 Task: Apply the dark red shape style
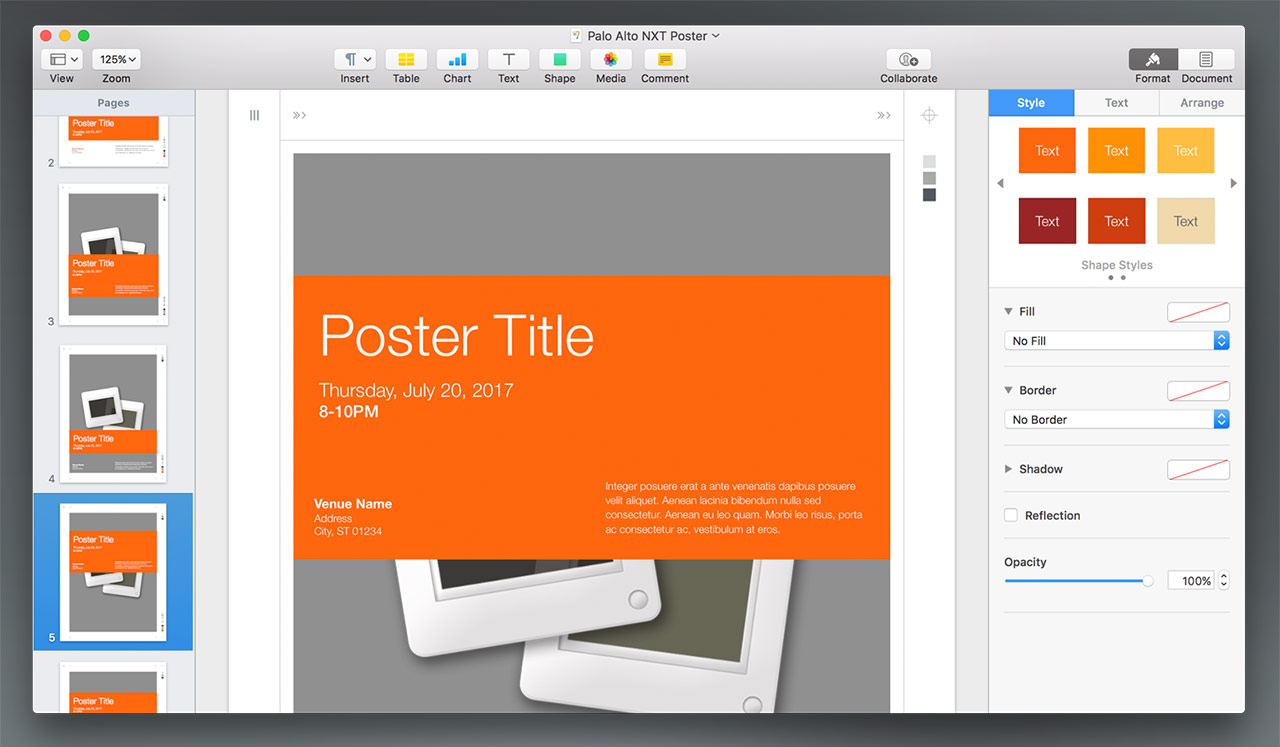pos(1047,221)
